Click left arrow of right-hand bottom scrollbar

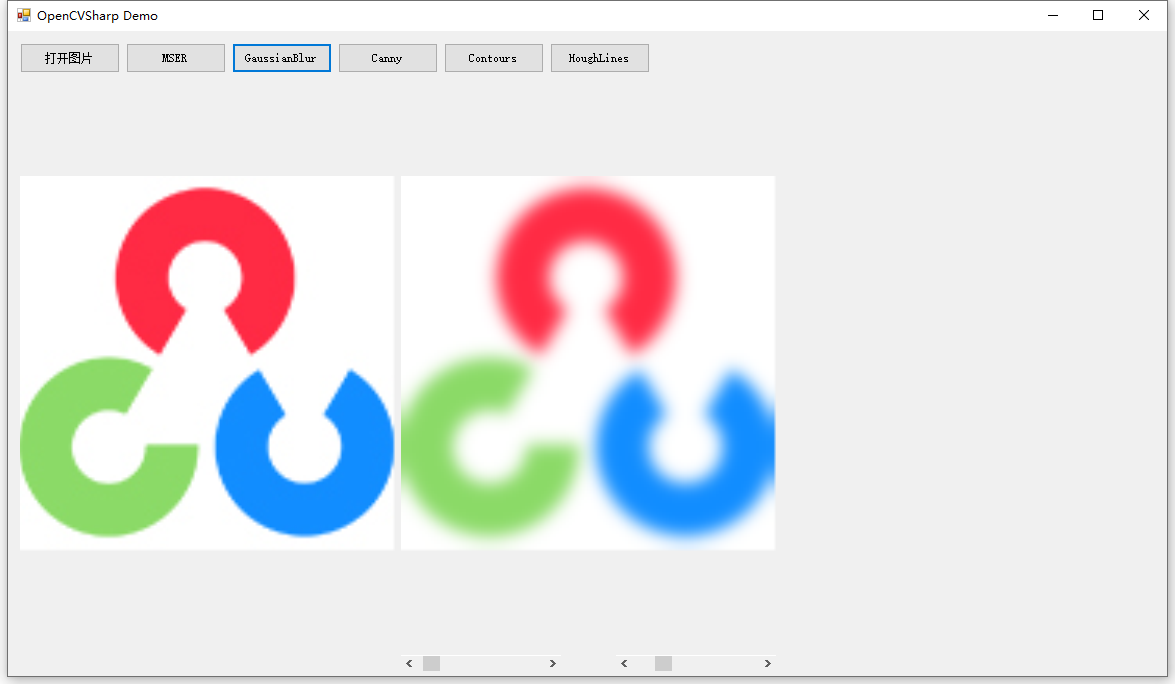[624, 663]
